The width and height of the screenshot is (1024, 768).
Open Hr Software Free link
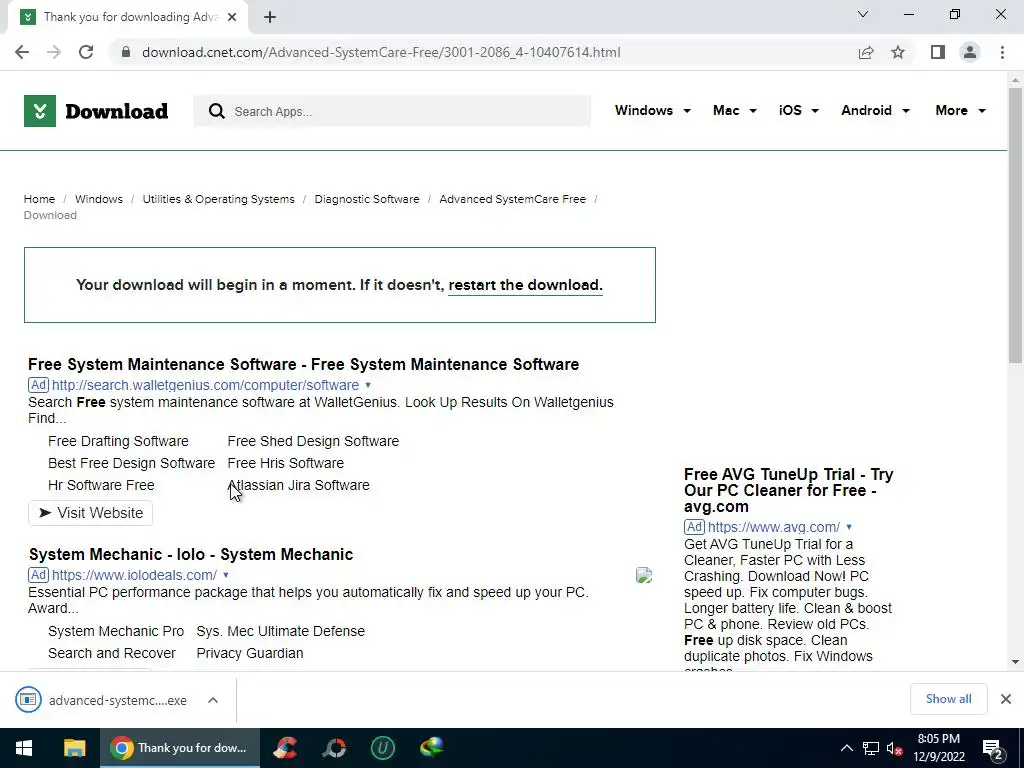(x=101, y=485)
